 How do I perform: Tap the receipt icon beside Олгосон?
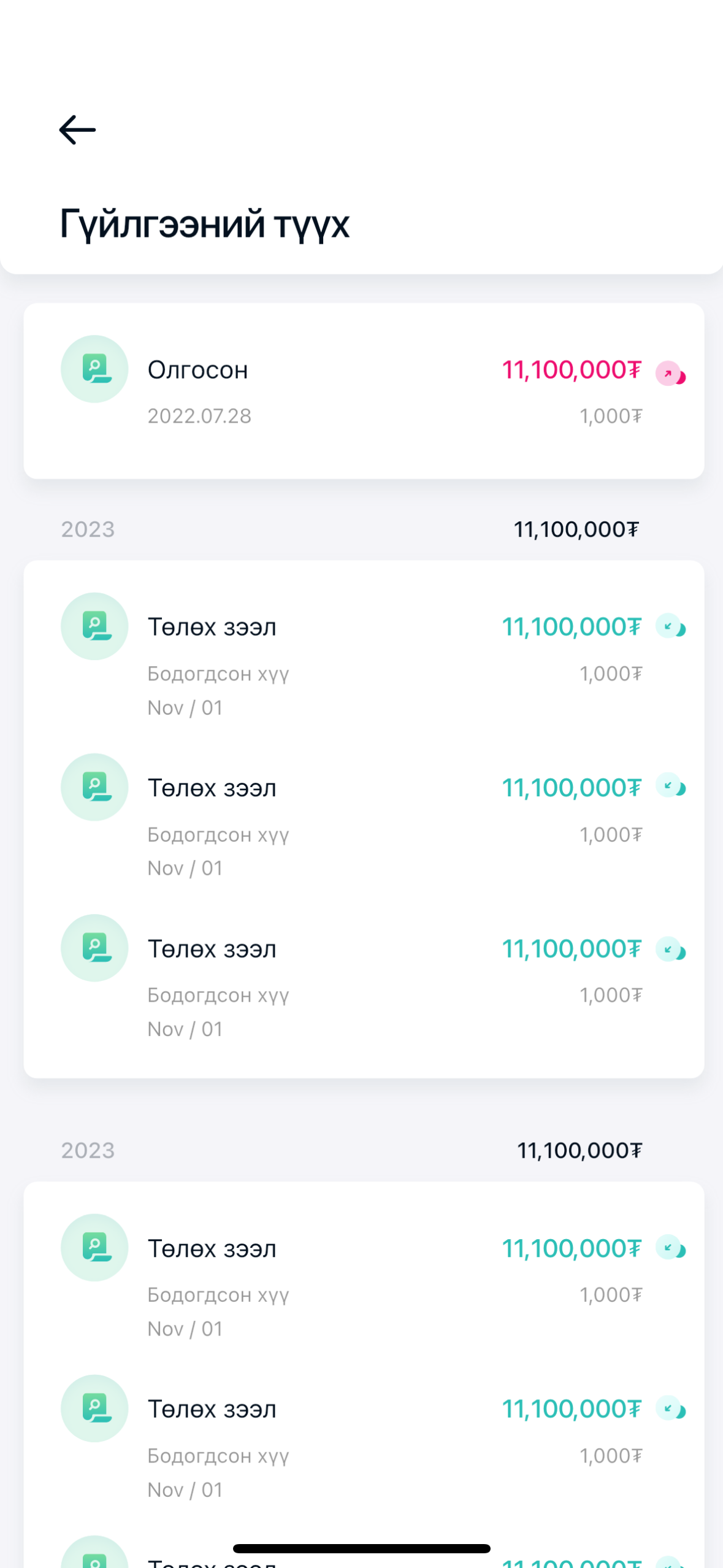click(94, 369)
